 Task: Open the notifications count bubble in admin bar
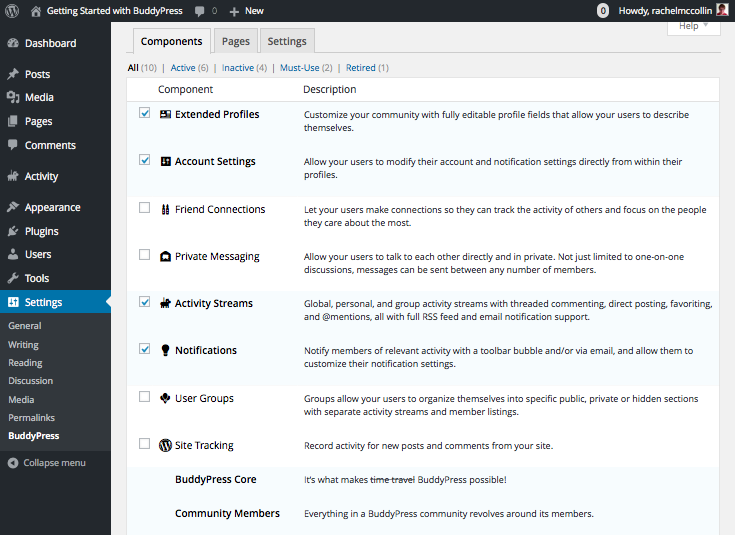pyautogui.click(x=603, y=11)
